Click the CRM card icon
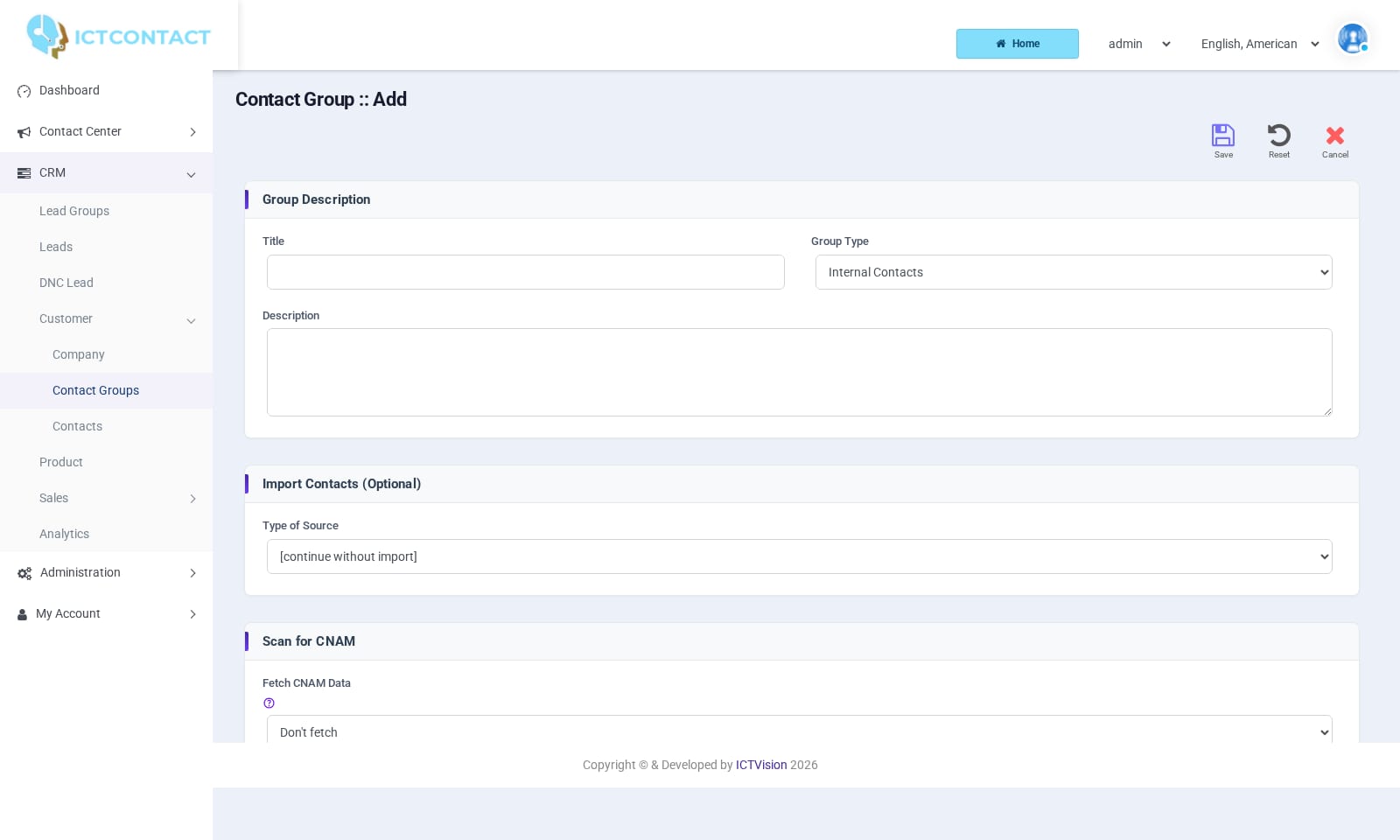 coord(24,173)
